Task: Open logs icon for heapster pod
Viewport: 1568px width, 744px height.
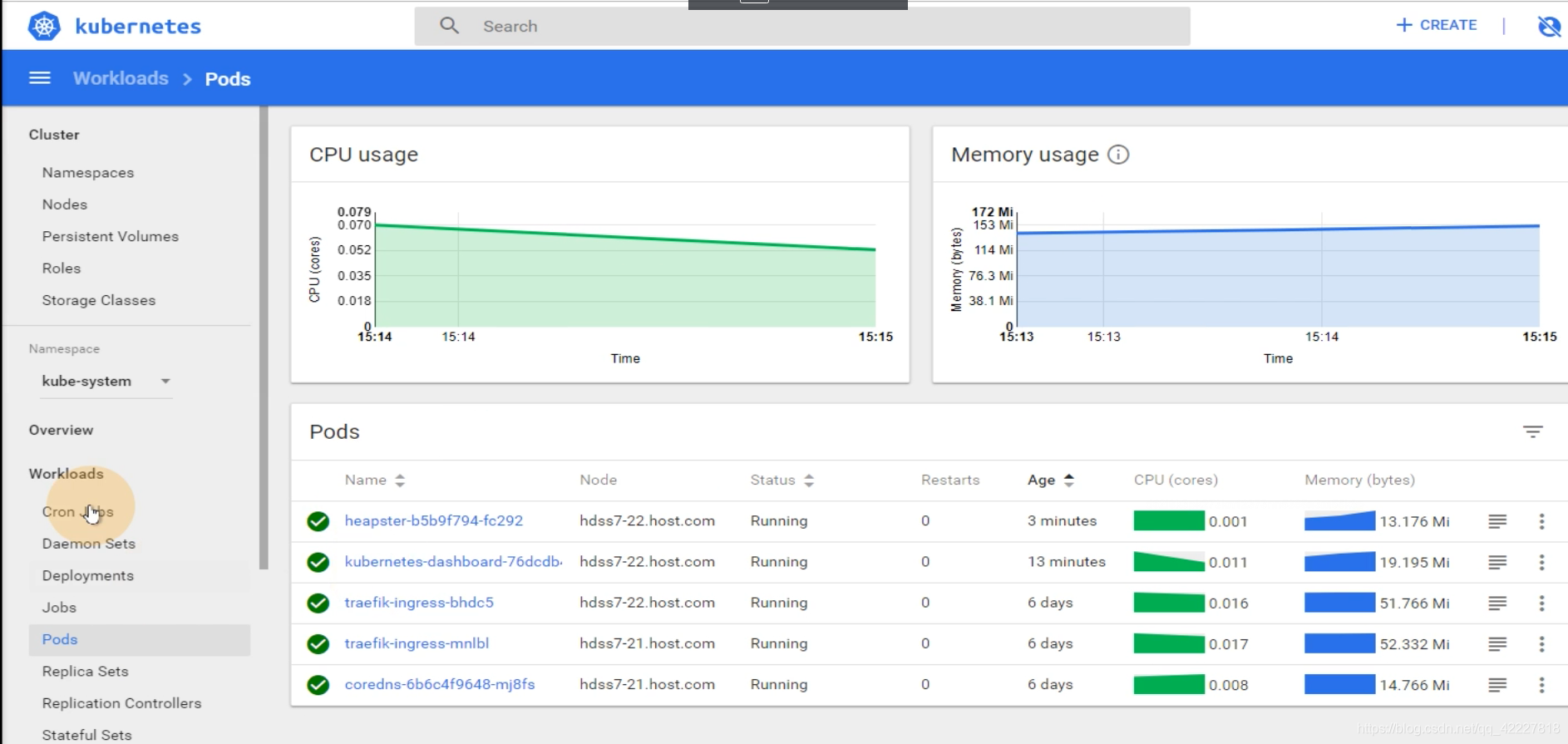Action: (1497, 521)
